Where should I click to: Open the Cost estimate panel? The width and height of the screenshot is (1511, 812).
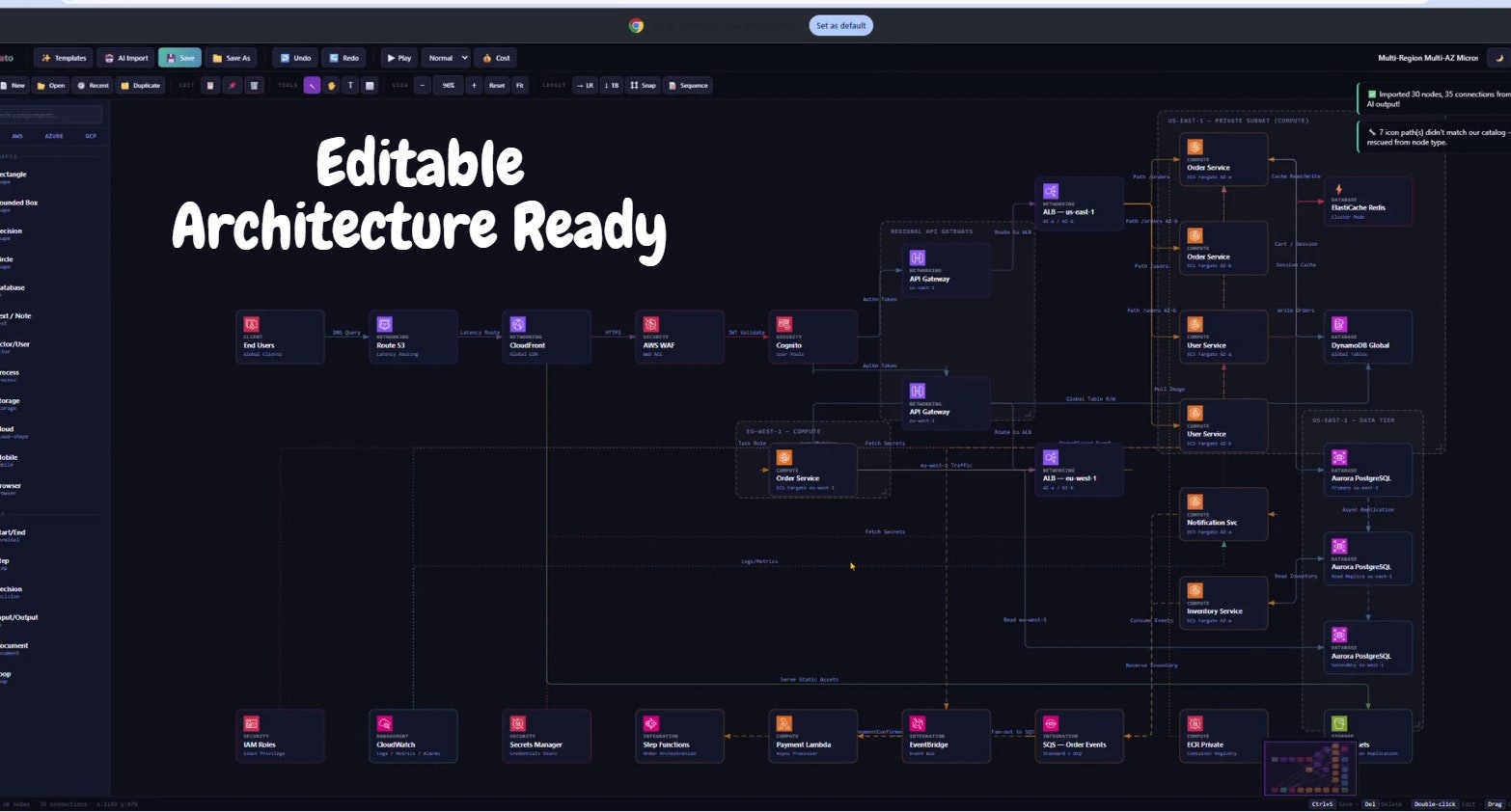(x=496, y=58)
